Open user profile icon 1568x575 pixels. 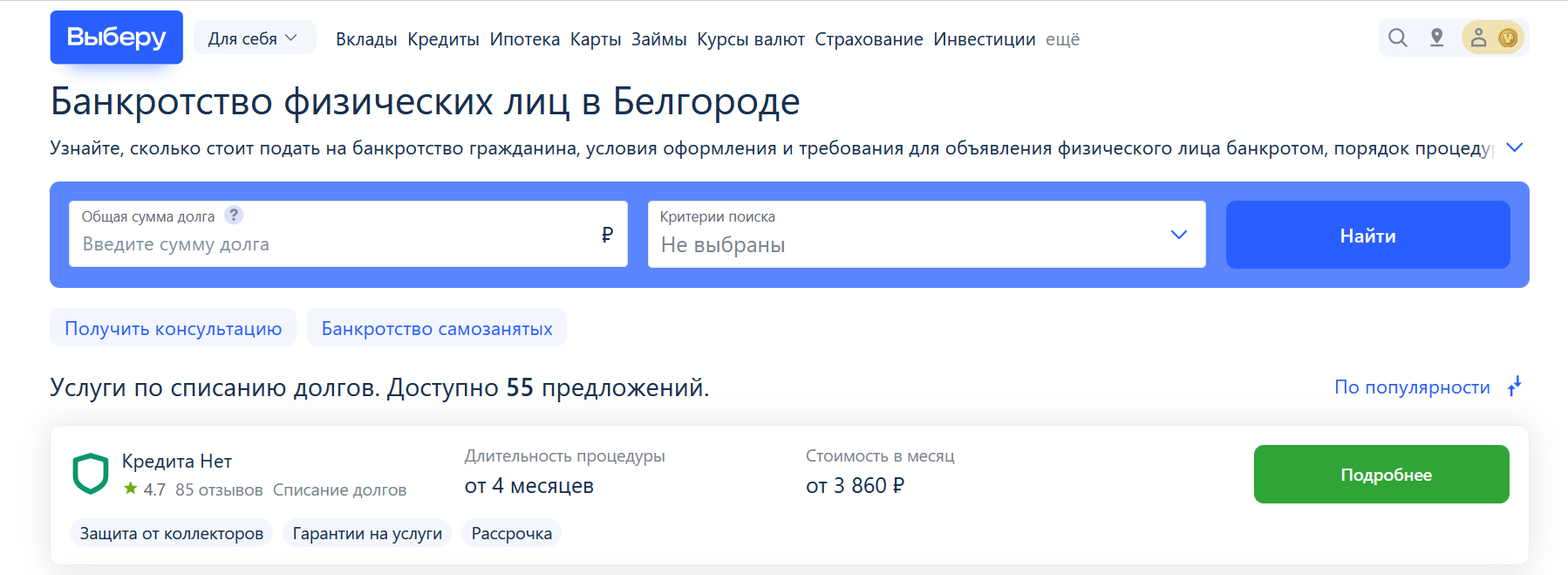point(1478,38)
